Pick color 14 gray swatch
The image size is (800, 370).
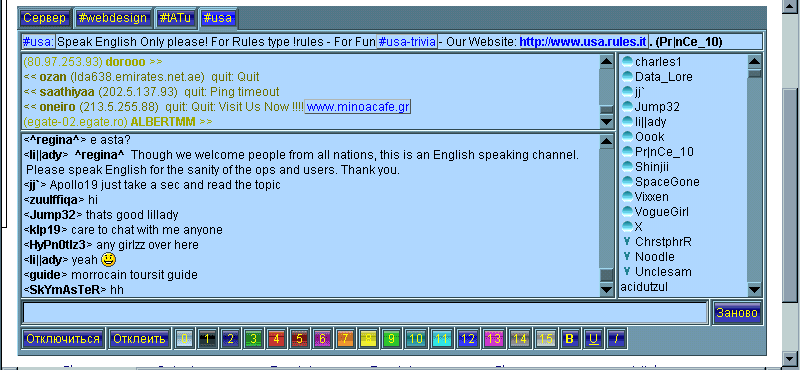pos(520,339)
